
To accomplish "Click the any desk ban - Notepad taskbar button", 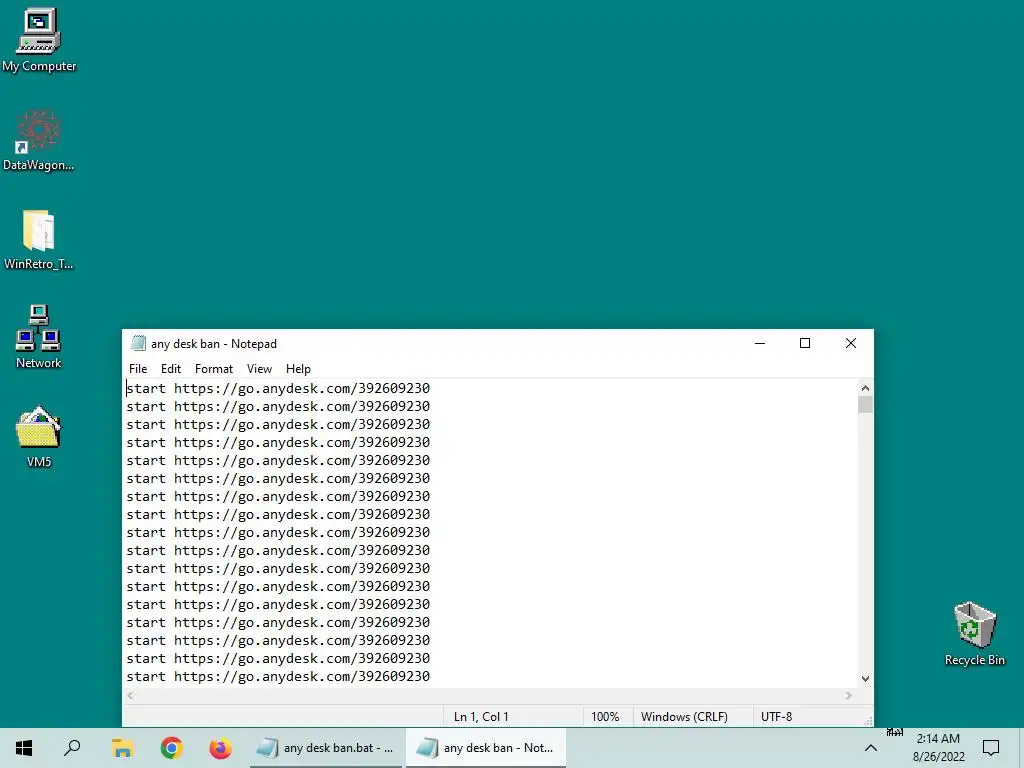I will pos(486,748).
